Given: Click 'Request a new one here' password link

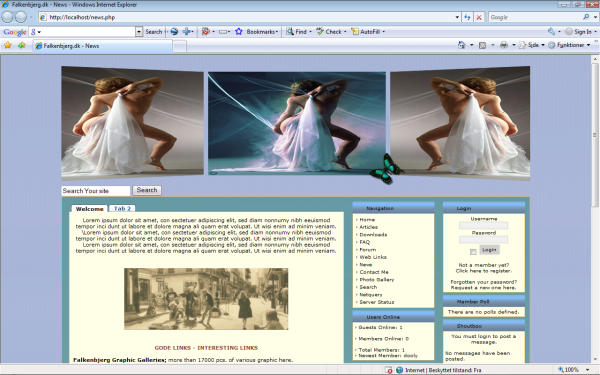Looking at the screenshot, I should tap(483, 288).
